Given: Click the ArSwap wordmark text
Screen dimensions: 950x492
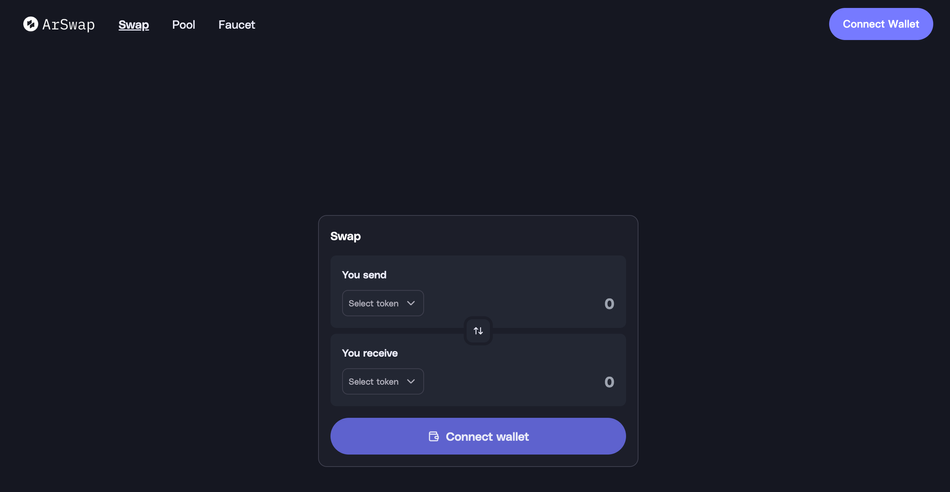Looking at the screenshot, I should (68, 25).
